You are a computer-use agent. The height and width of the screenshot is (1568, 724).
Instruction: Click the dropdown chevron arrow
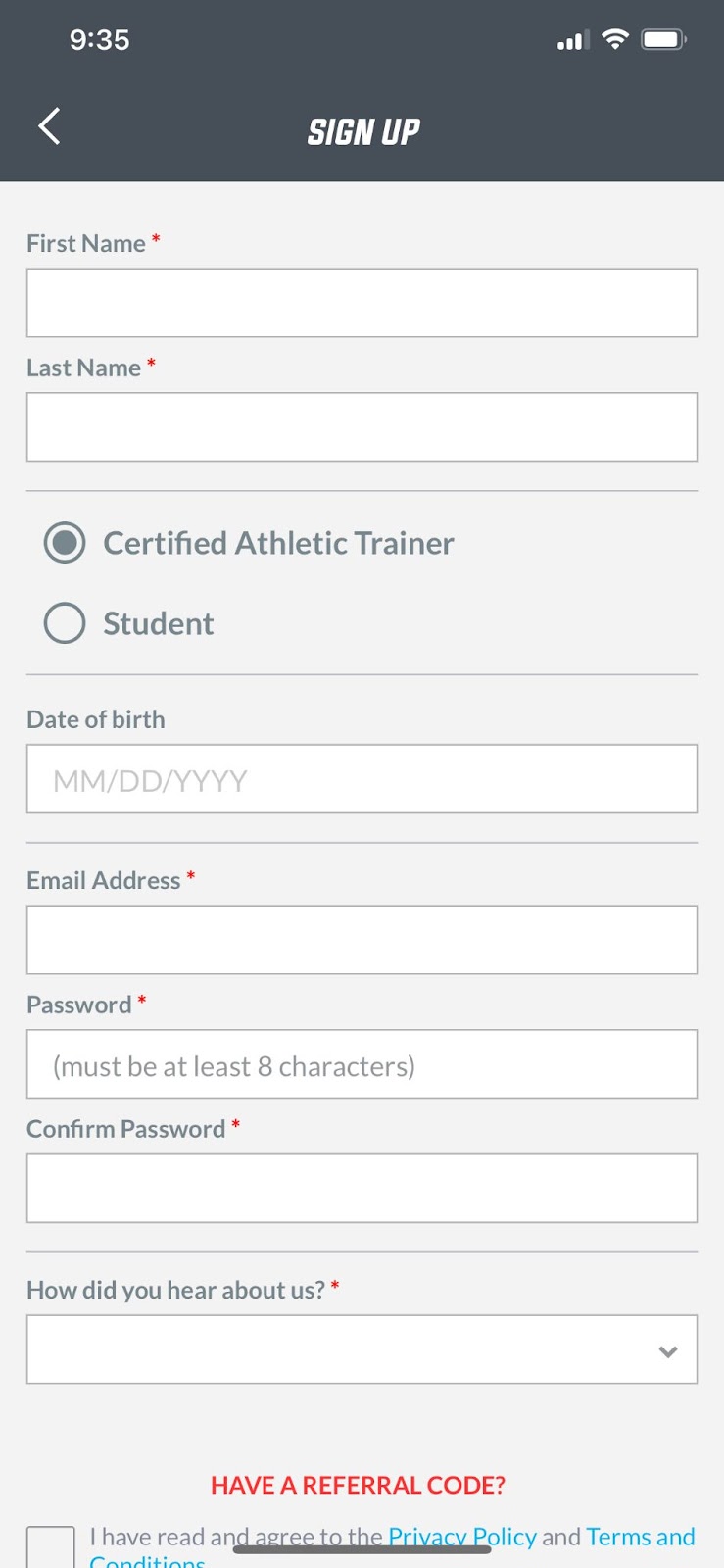[x=668, y=1351]
